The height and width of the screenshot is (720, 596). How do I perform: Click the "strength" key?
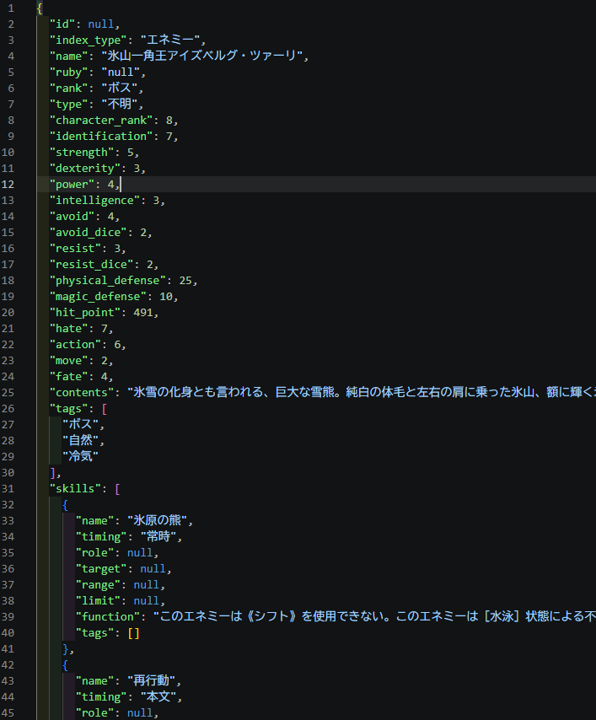coord(82,152)
